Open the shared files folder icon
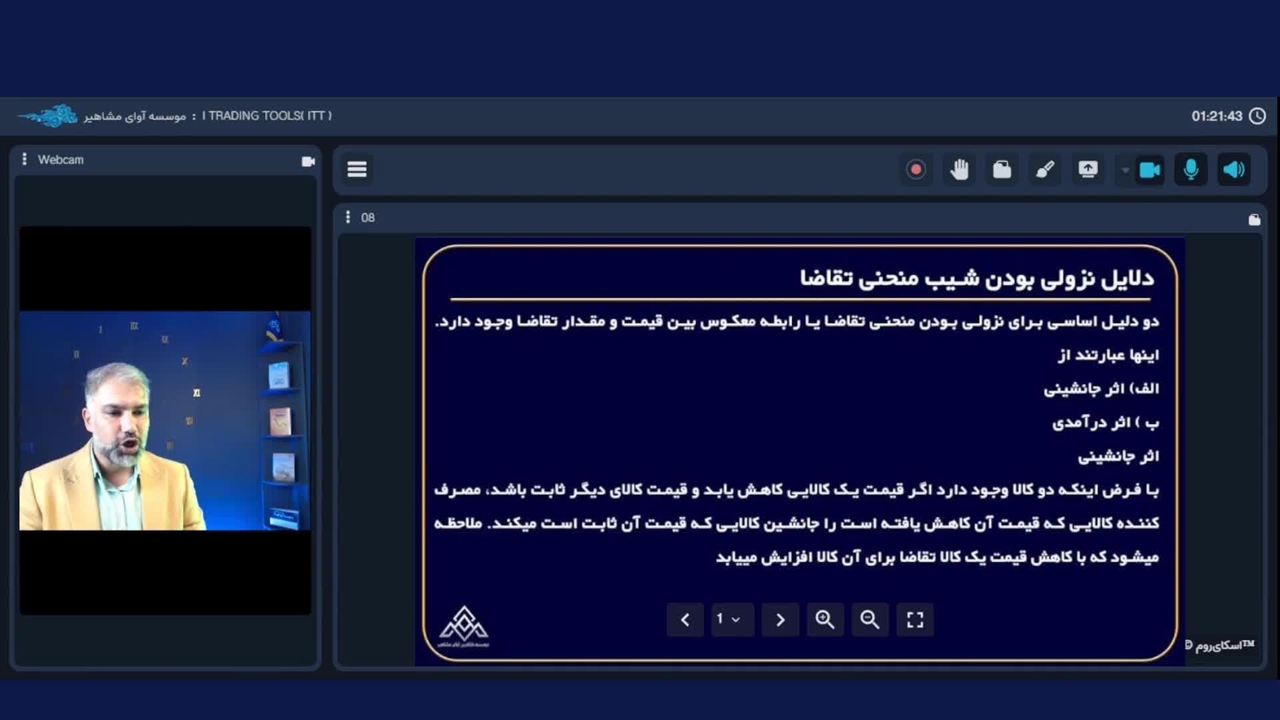 pyautogui.click(x=1002, y=170)
